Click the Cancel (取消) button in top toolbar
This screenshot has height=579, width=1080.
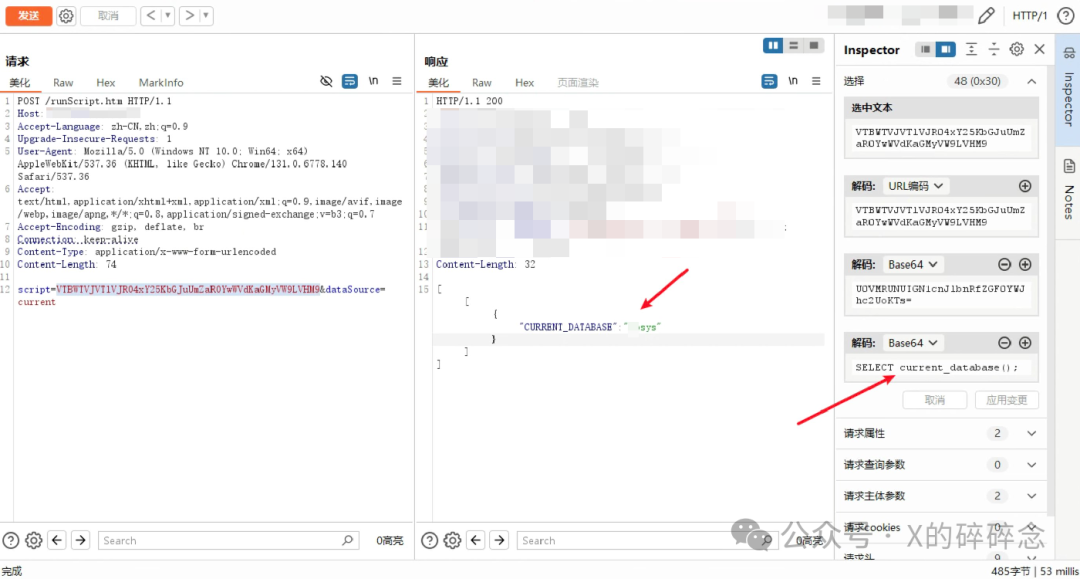[108, 15]
